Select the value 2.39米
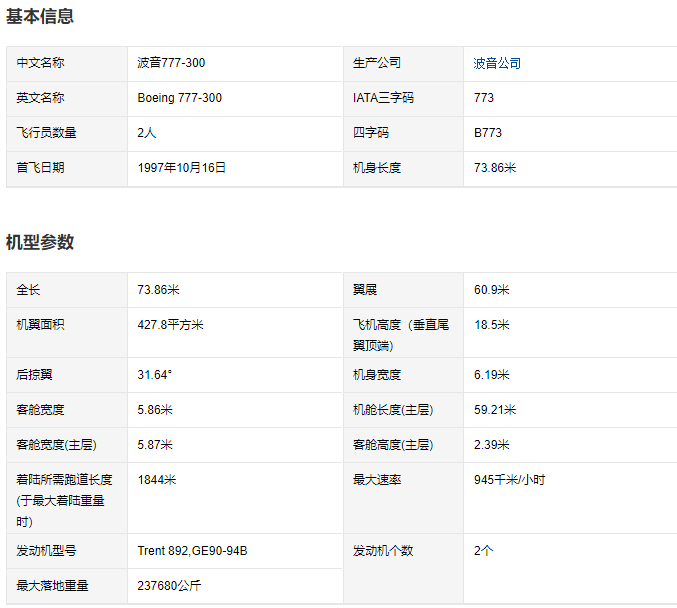This screenshot has width=677, height=608. tap(492, 445)
